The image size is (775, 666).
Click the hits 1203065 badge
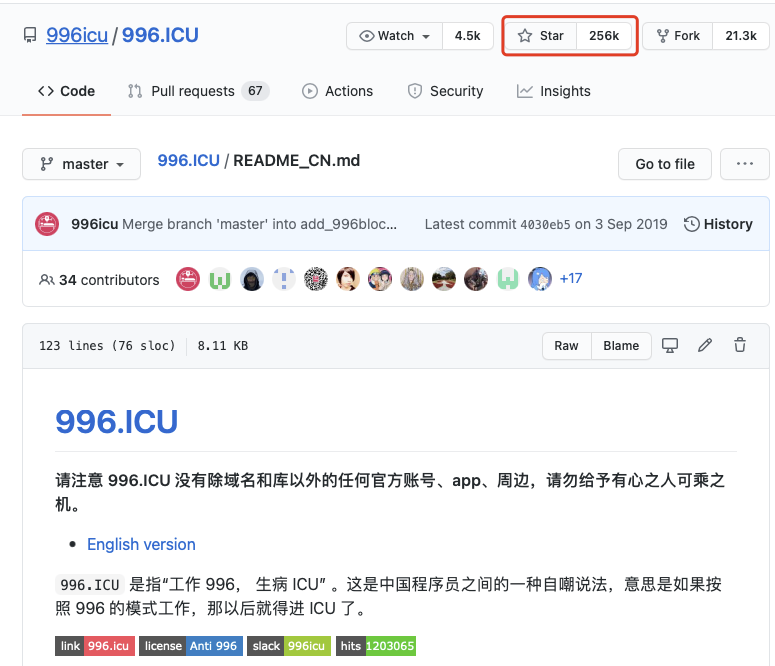pos(376,646)
